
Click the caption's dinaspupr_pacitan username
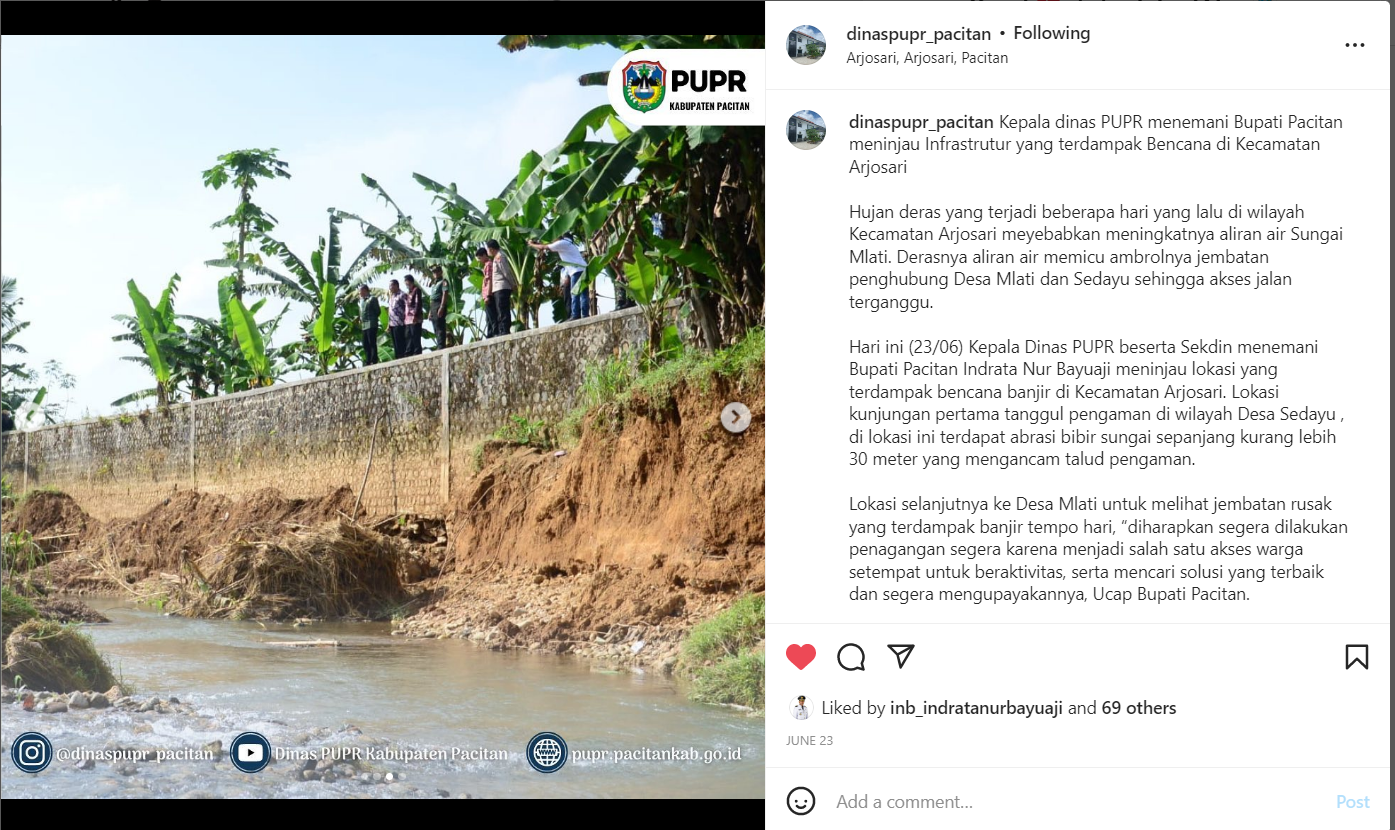(921, 122)
